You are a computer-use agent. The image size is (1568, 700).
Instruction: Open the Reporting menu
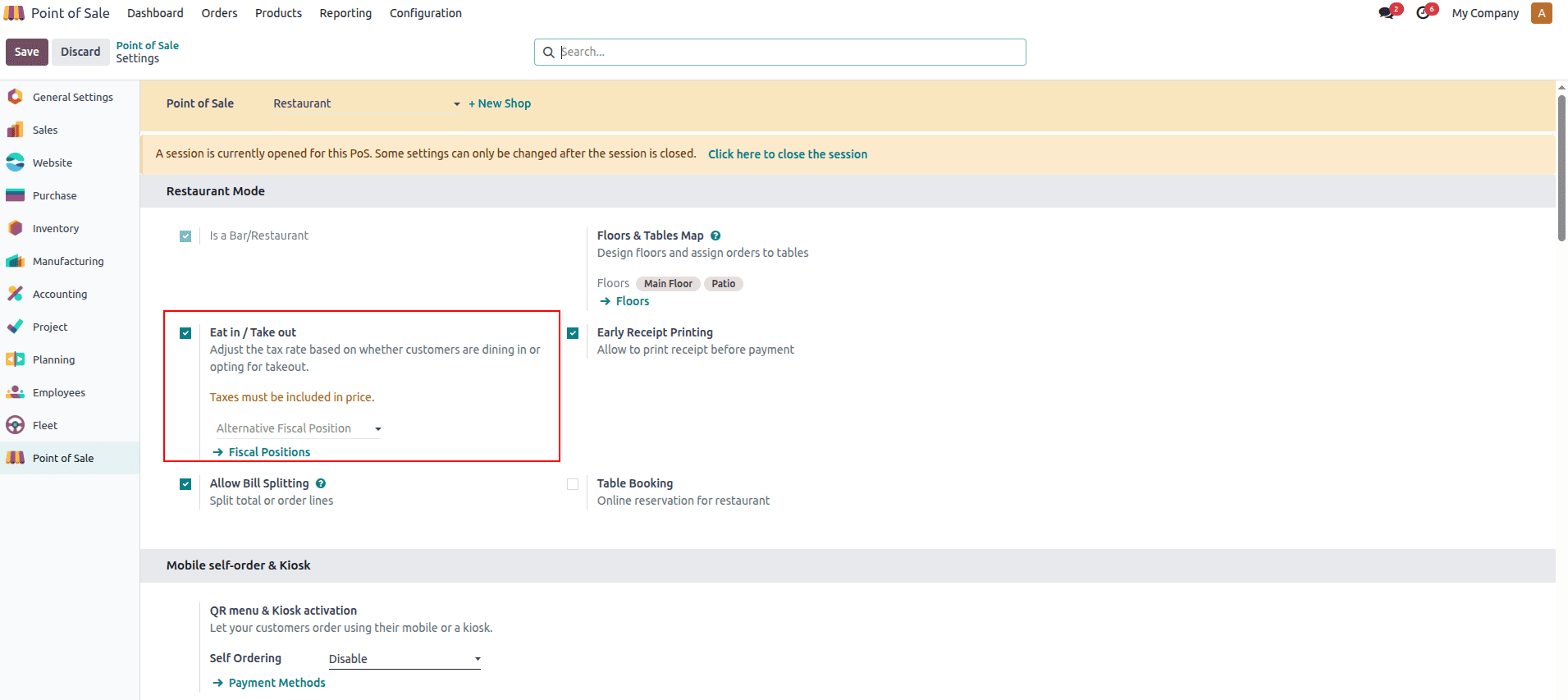click(345, 13)
